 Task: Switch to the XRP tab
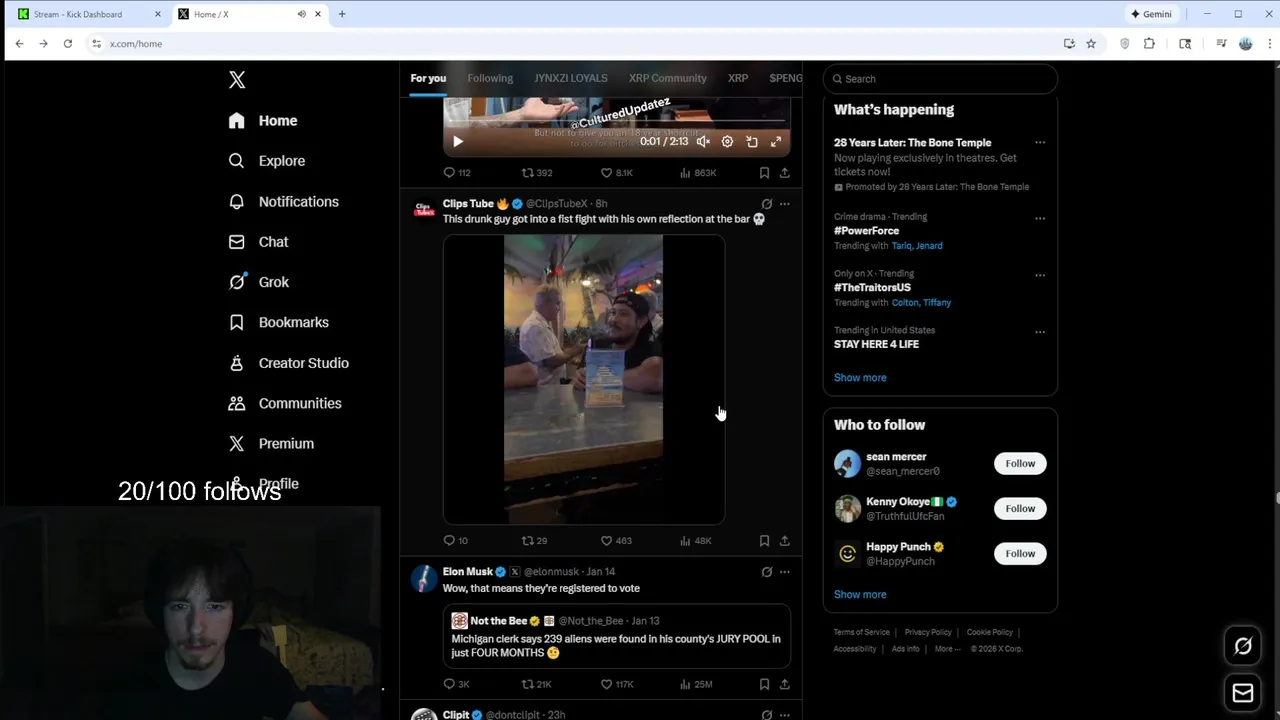pos(738,78)
